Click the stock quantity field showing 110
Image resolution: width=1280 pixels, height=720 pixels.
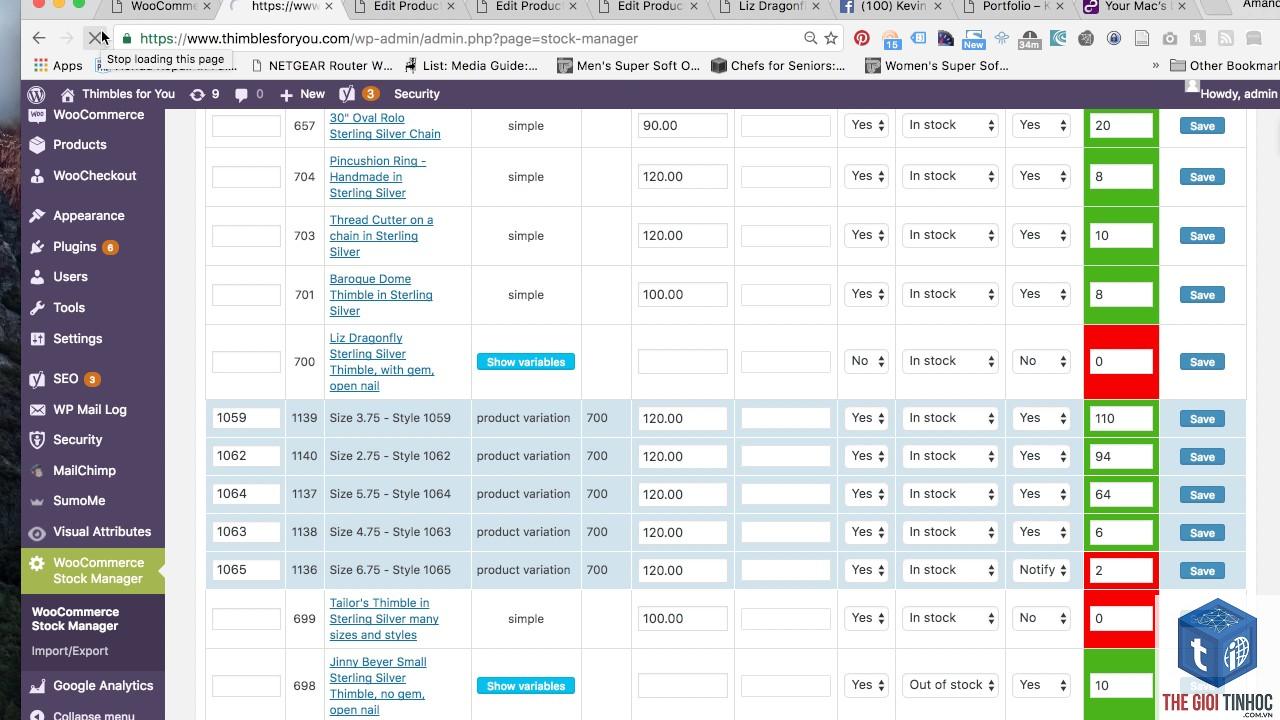(1120, 418)
